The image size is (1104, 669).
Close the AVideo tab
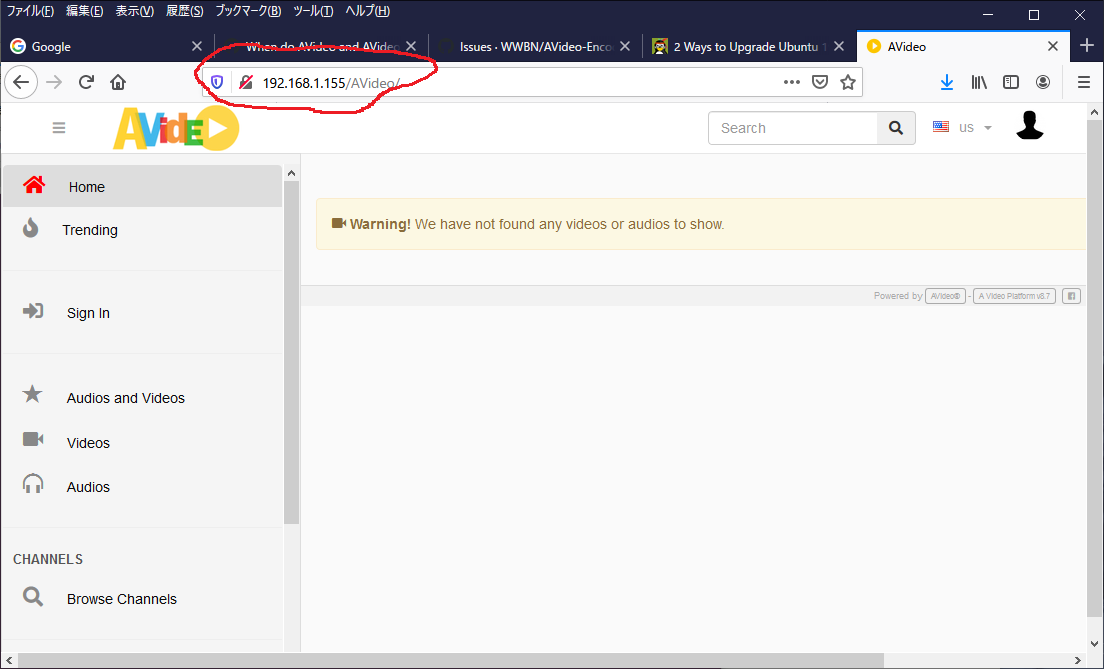(x=1053, y=46)
